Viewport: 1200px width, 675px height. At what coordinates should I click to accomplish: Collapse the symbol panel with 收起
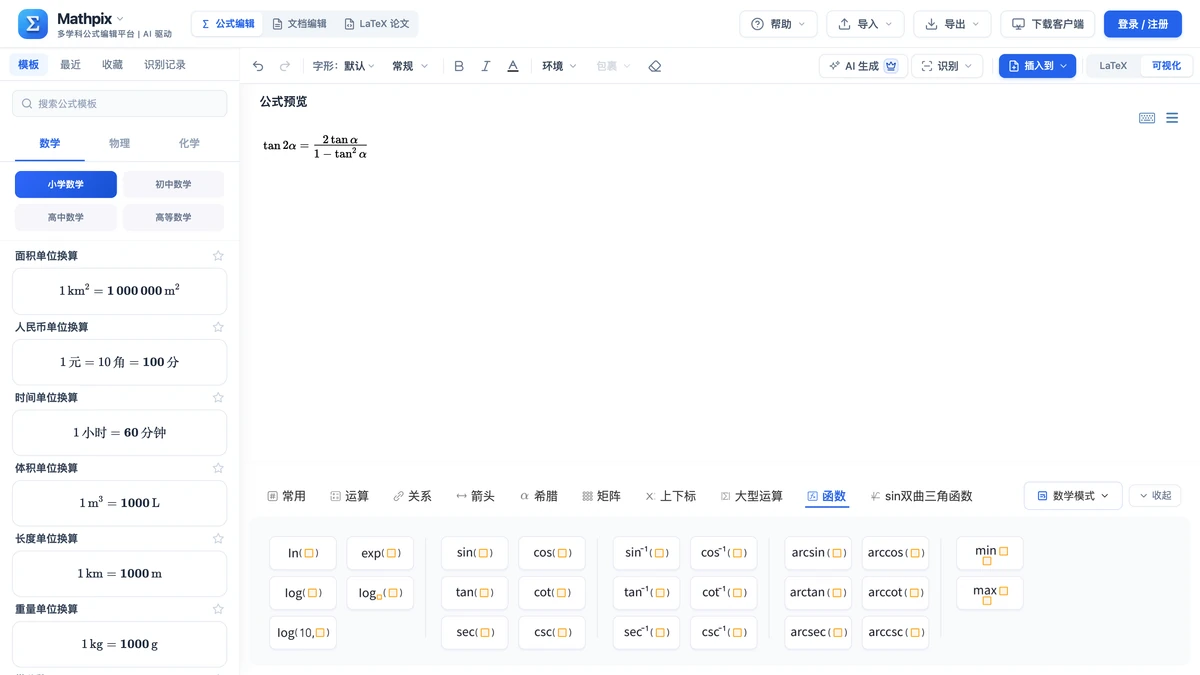coord(1155,496)
